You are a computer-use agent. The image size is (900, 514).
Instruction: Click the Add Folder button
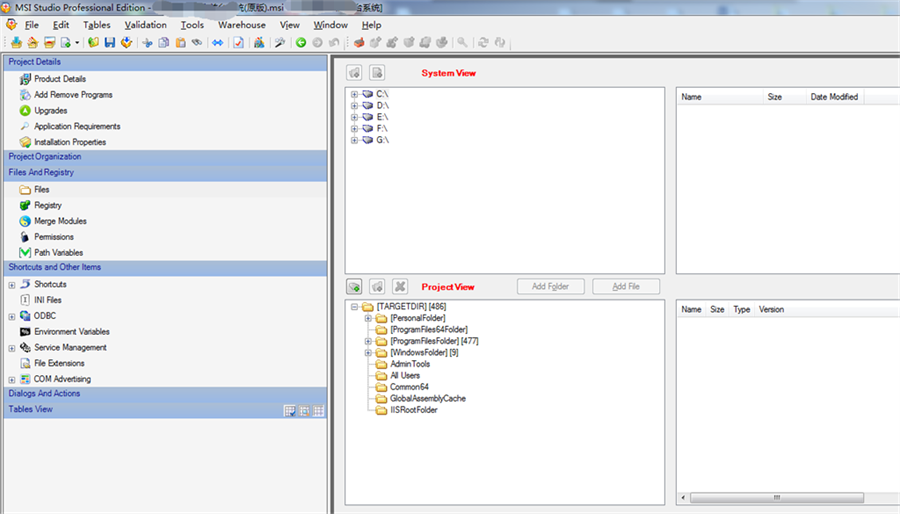click(550, 287)
